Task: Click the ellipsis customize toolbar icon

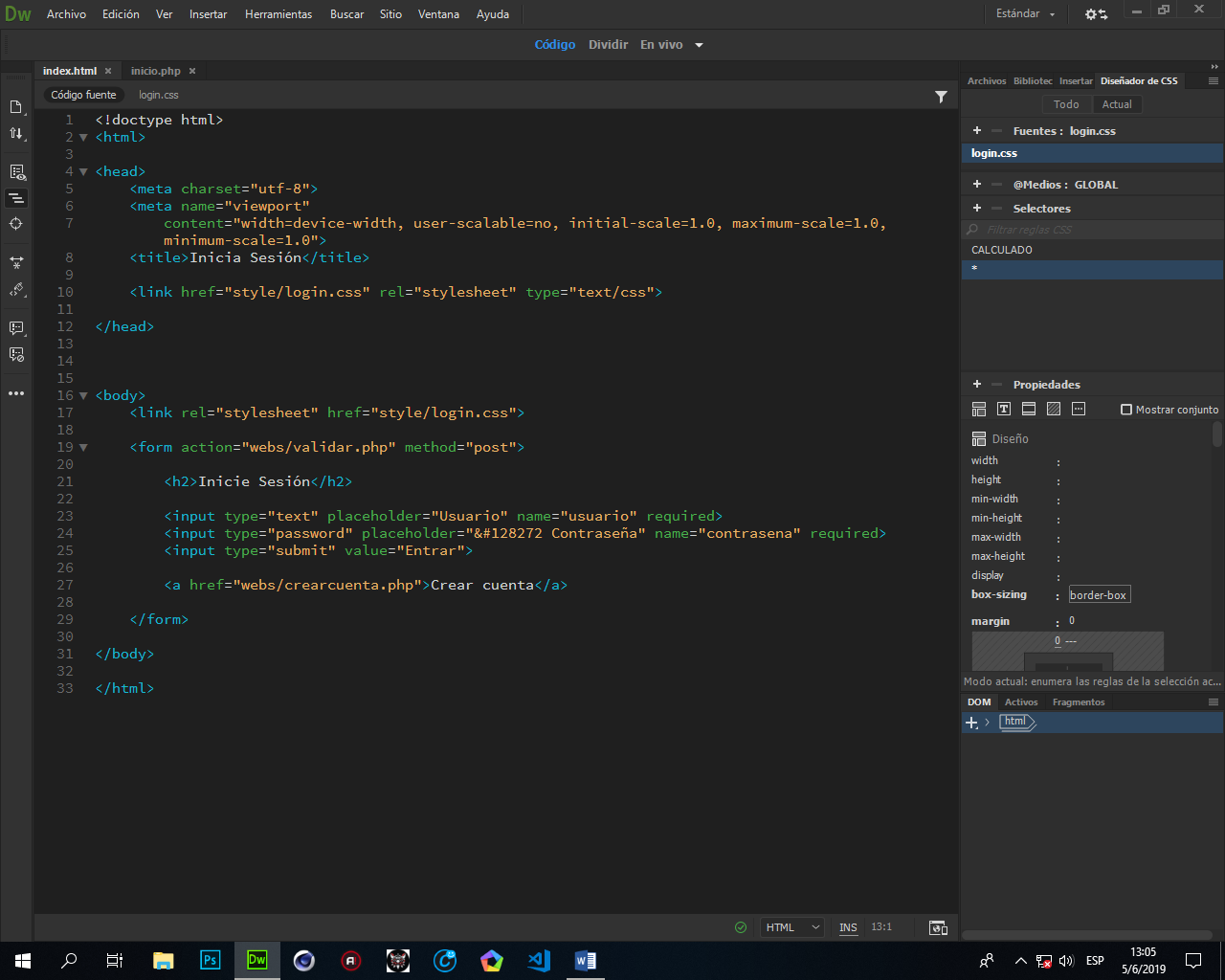Action: coord(16,393)
